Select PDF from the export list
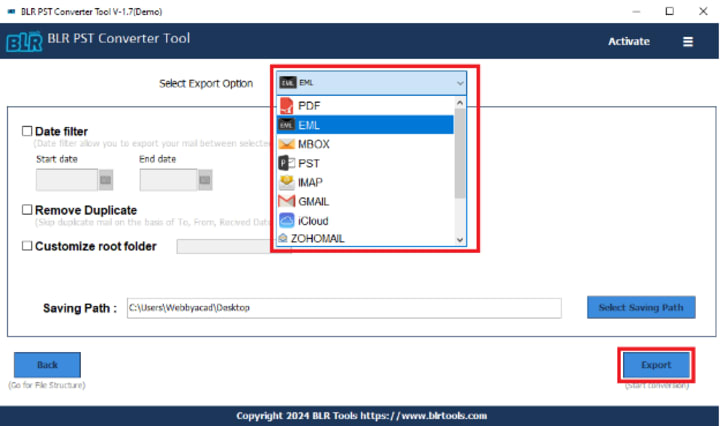 pyautogui.click(x=365, y=106)
